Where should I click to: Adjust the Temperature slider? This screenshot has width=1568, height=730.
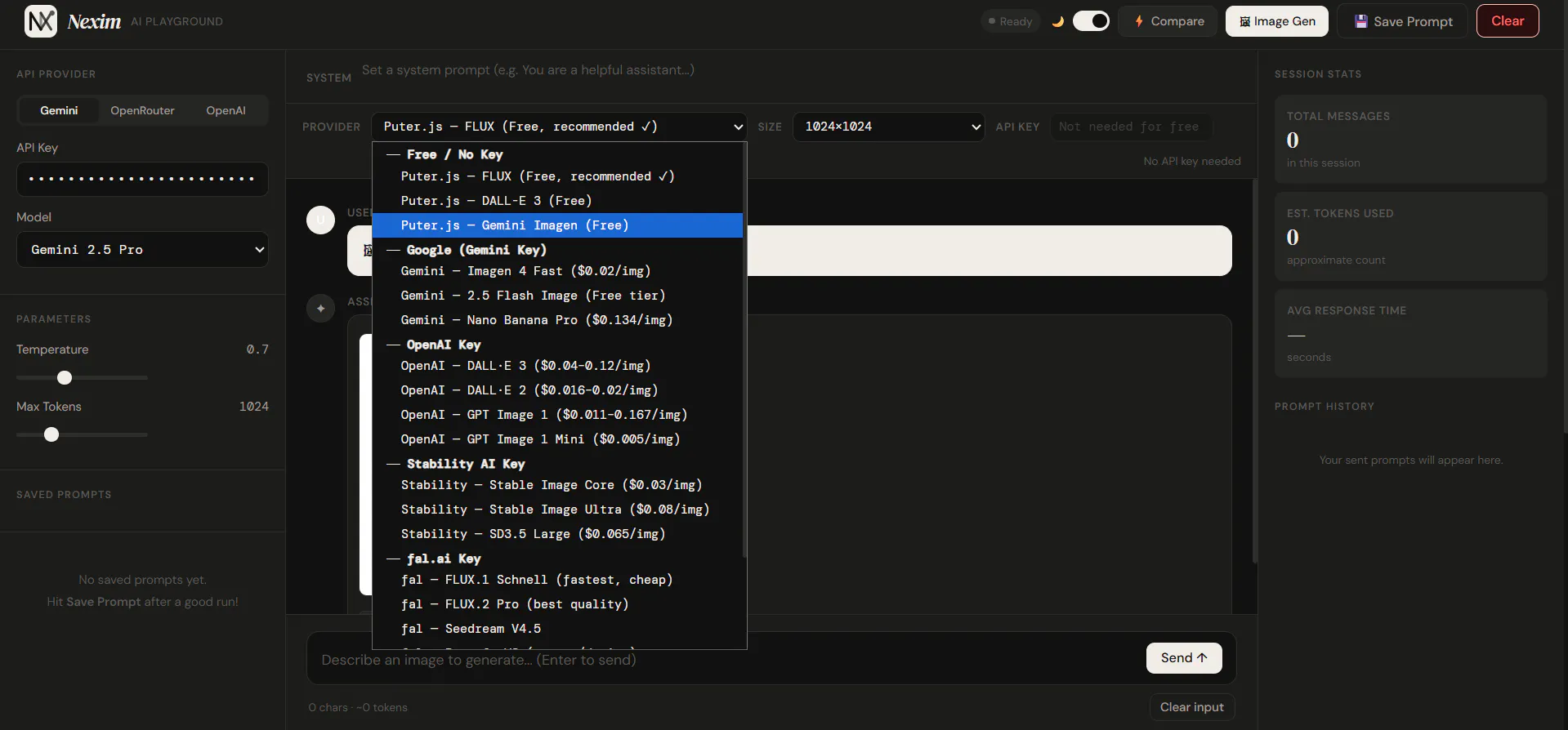(x=82, y=377)
